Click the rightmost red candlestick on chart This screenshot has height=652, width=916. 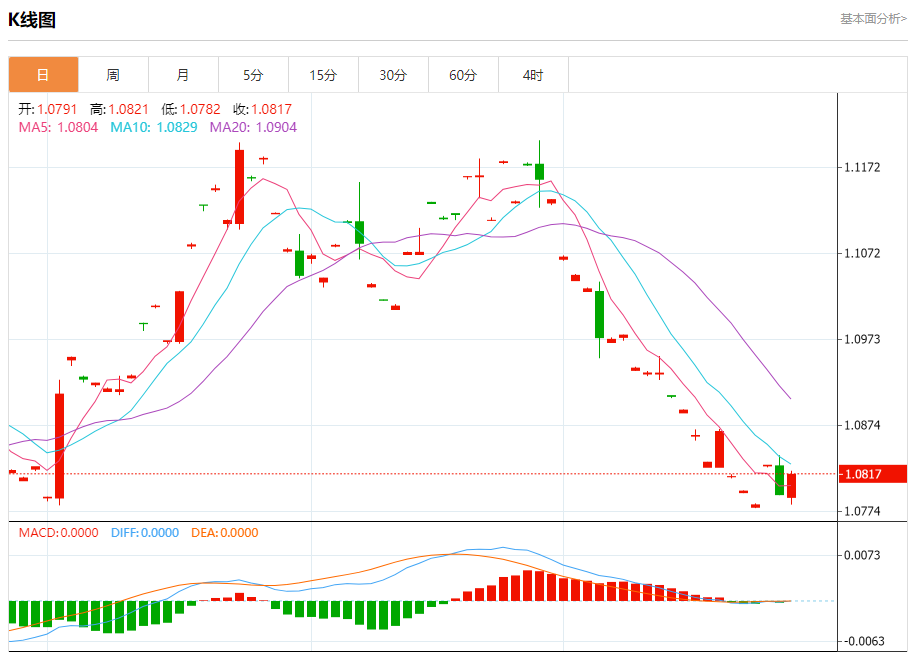[x=791, y=486]
